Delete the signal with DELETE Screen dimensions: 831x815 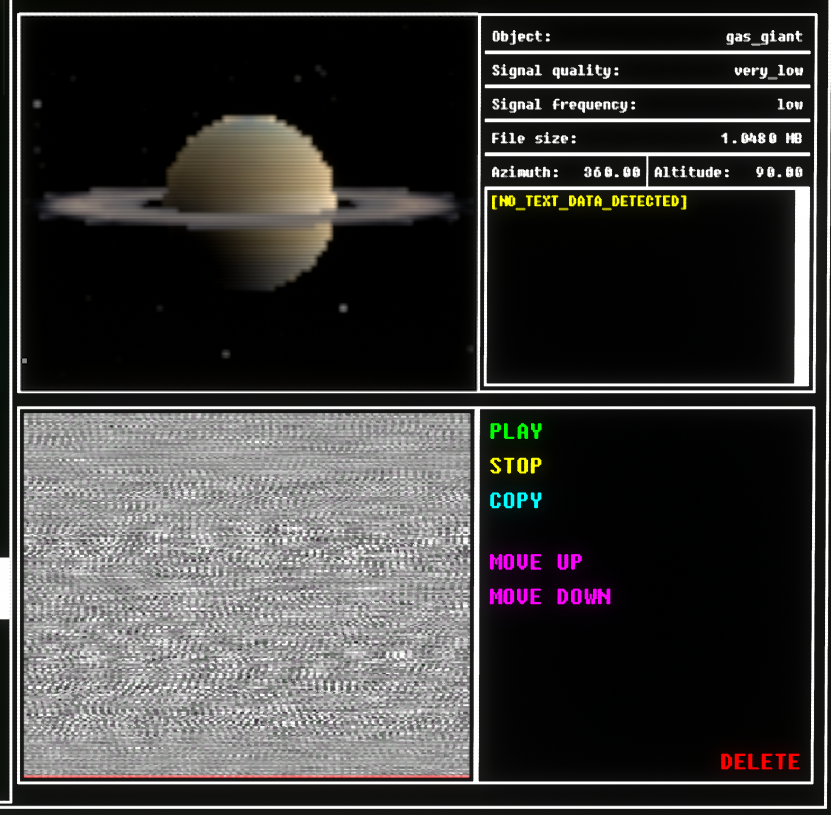(759, 762)
